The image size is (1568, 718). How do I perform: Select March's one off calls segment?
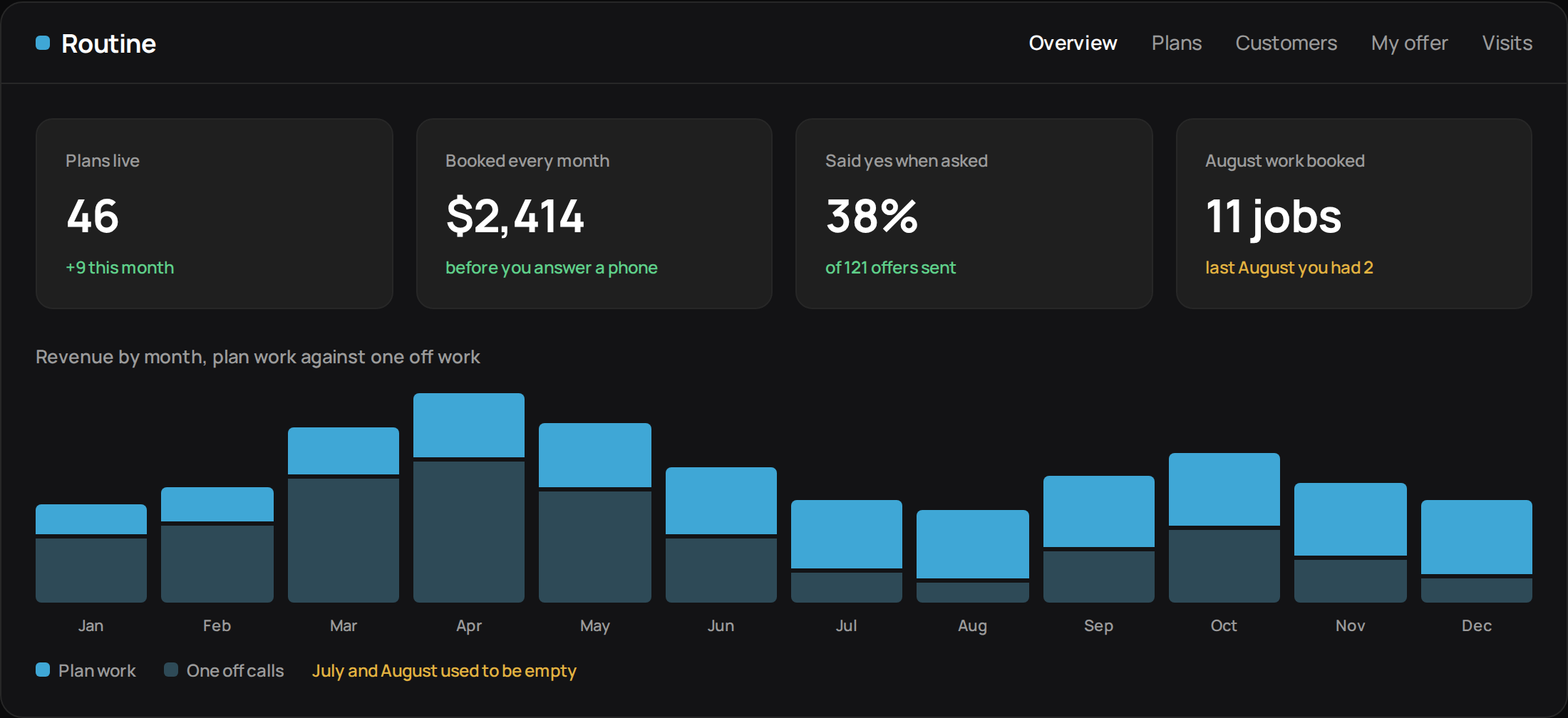coord(344,541)
